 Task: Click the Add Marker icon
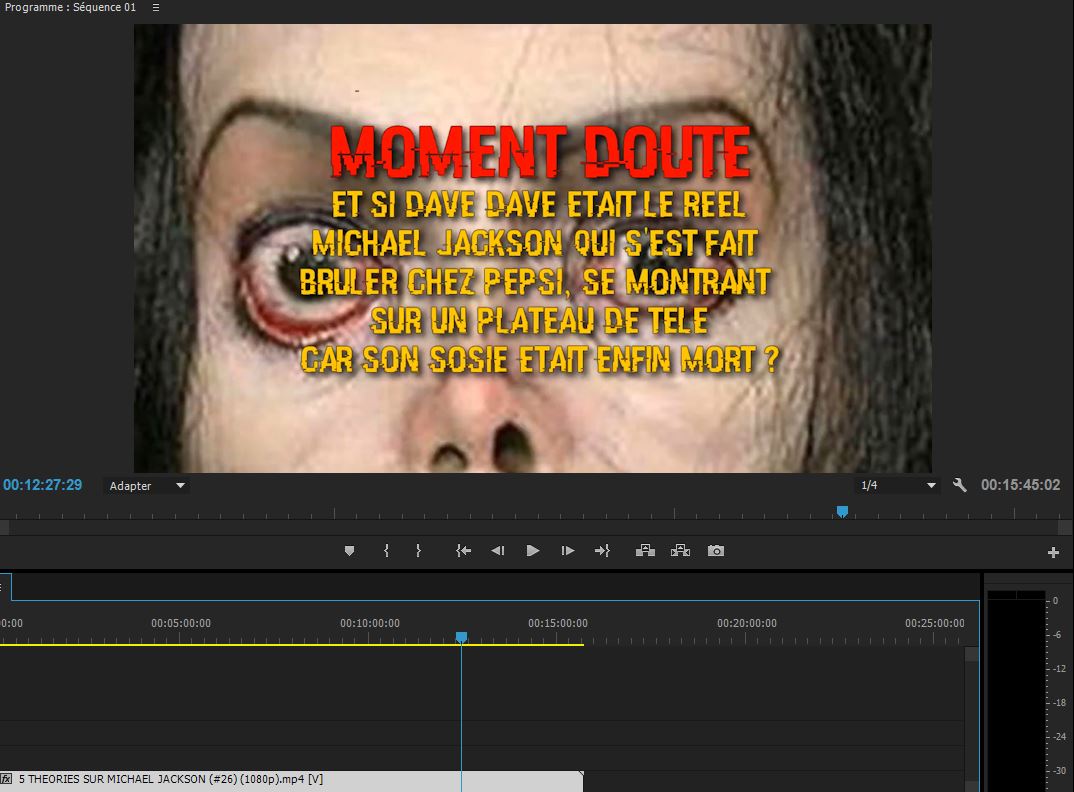click(x=349, y=551)
